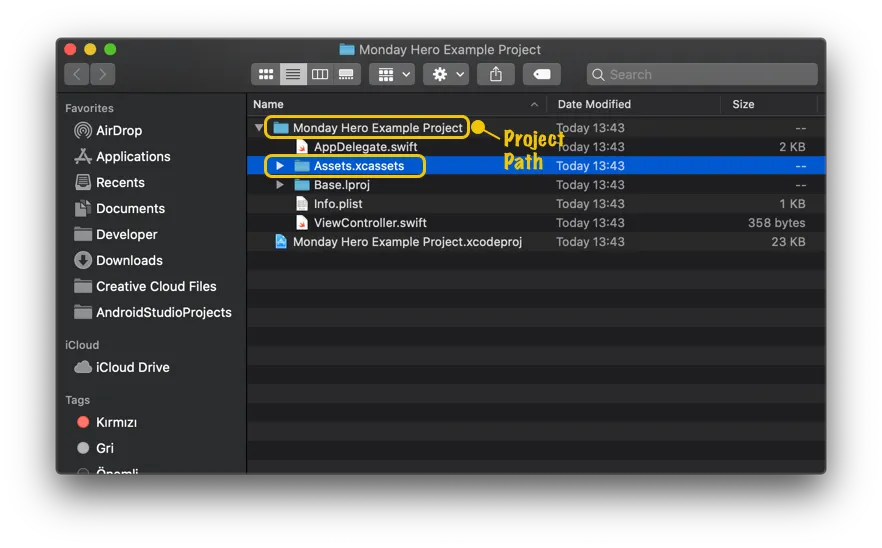Click the window title folder icon
Image resolution: width=882 pixels, height=548 pixels.
(347, 50)
